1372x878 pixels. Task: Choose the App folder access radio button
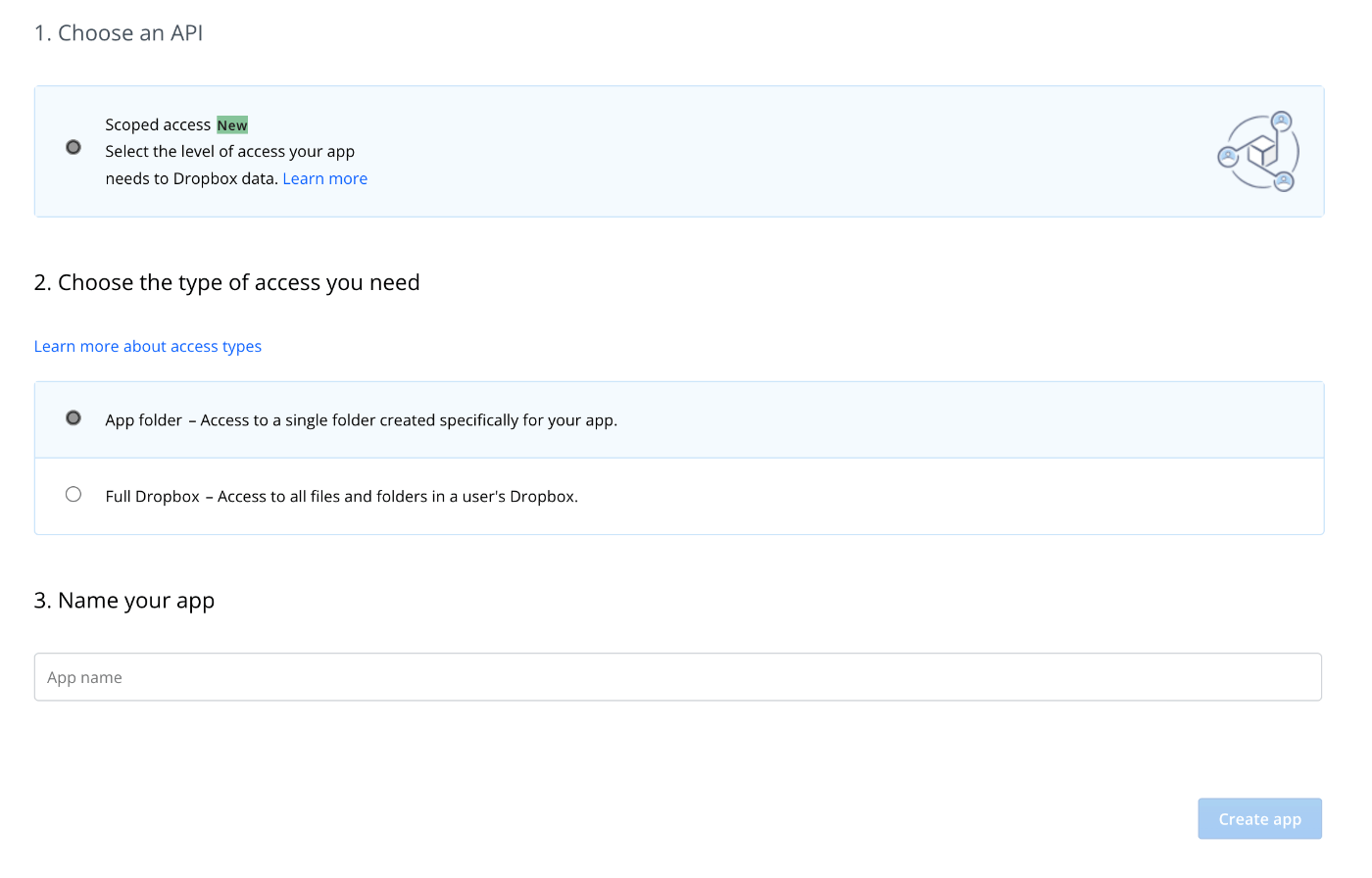(x=73, y=417)
